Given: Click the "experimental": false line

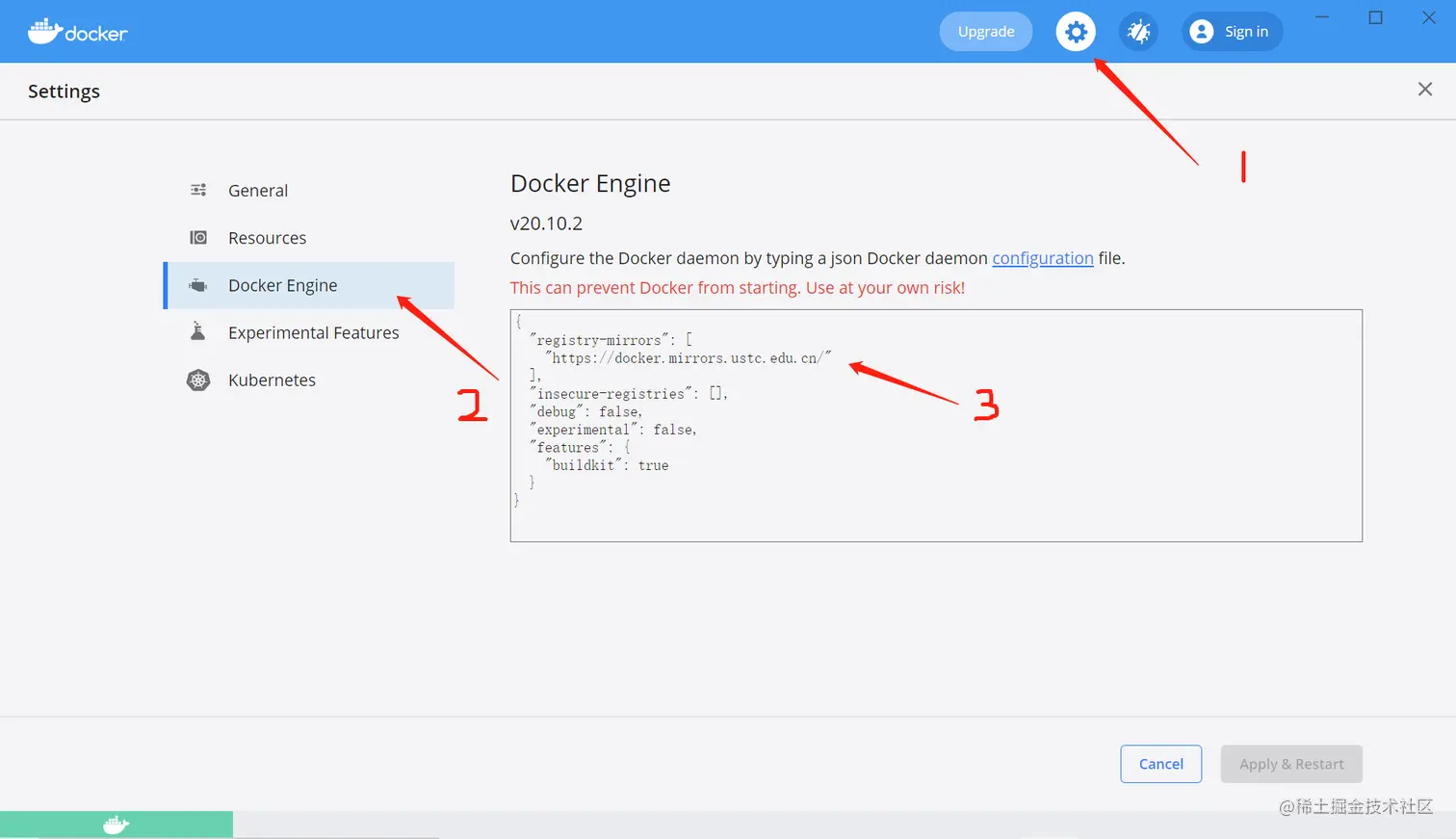Looking at the screenshot, I should tap(612, 430).
